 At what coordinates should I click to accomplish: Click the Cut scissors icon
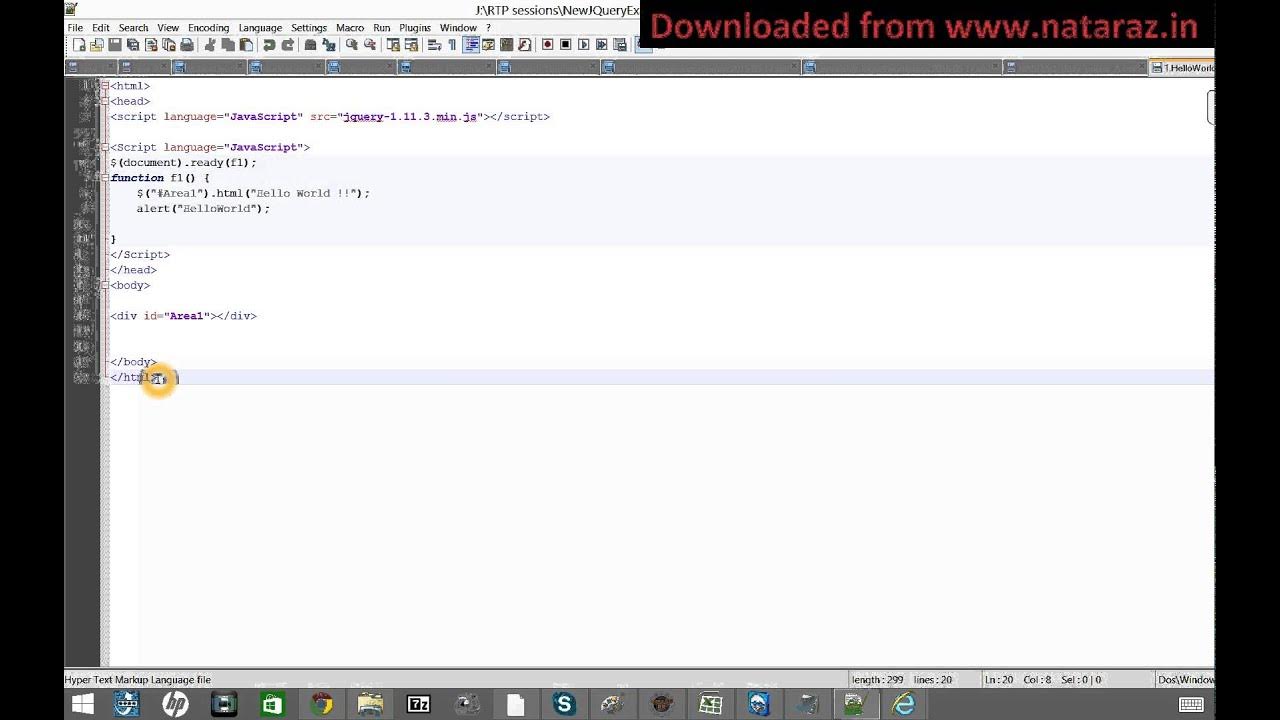(x=210, y=45)
